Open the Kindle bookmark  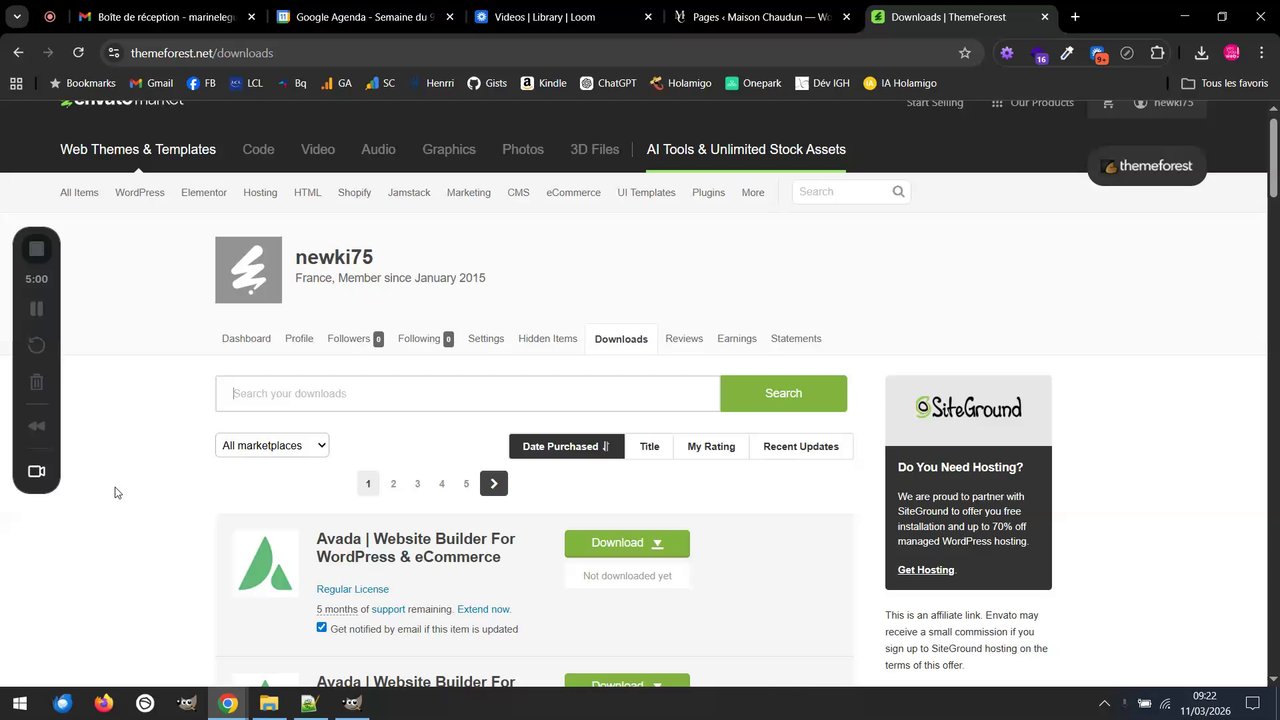(543, 83)
